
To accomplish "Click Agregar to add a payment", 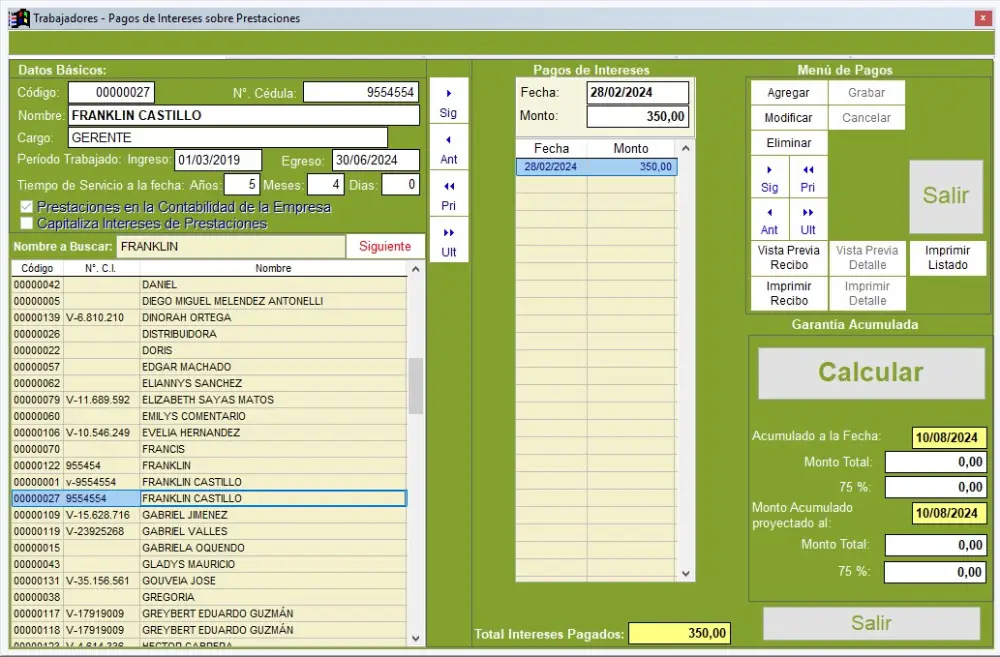I will point(788,93).
